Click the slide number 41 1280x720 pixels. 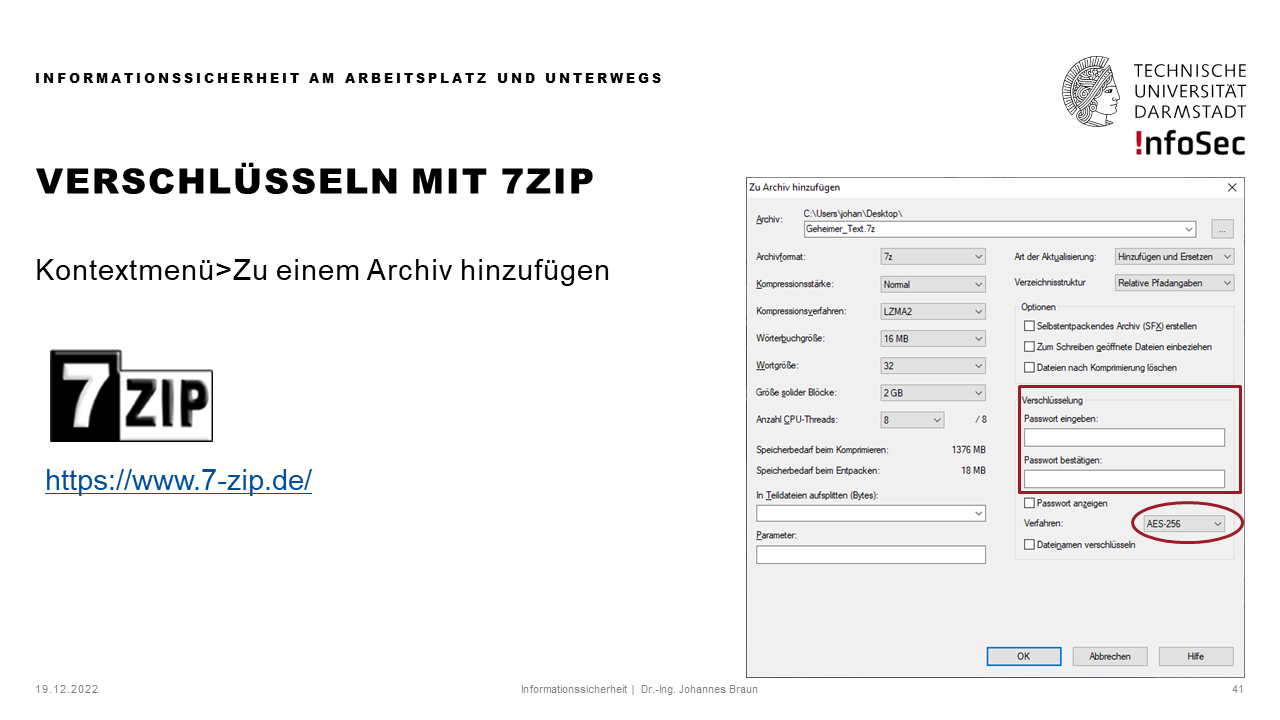[x=1238, y=689]
